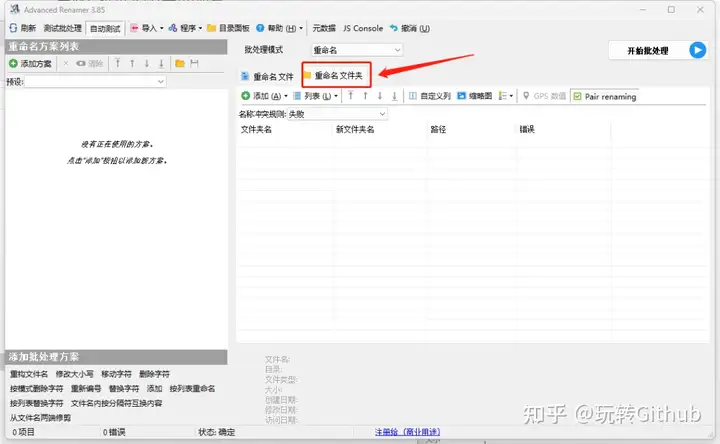This screenshot has height=444, width=720.
Task: Click the blue Start batch play icon
Action: pos(697,50)
